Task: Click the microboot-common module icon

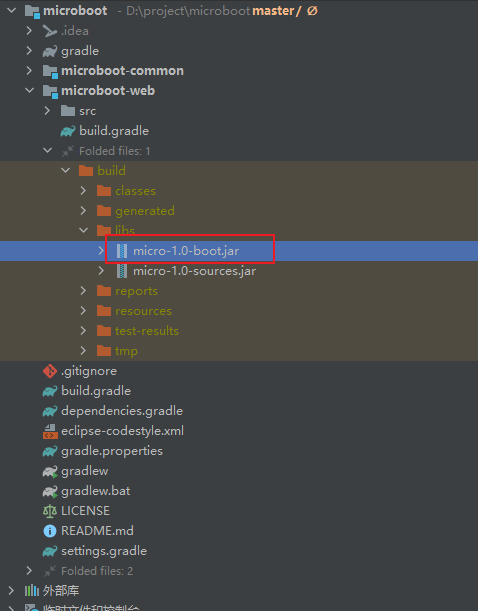Action: click(50, 71)
